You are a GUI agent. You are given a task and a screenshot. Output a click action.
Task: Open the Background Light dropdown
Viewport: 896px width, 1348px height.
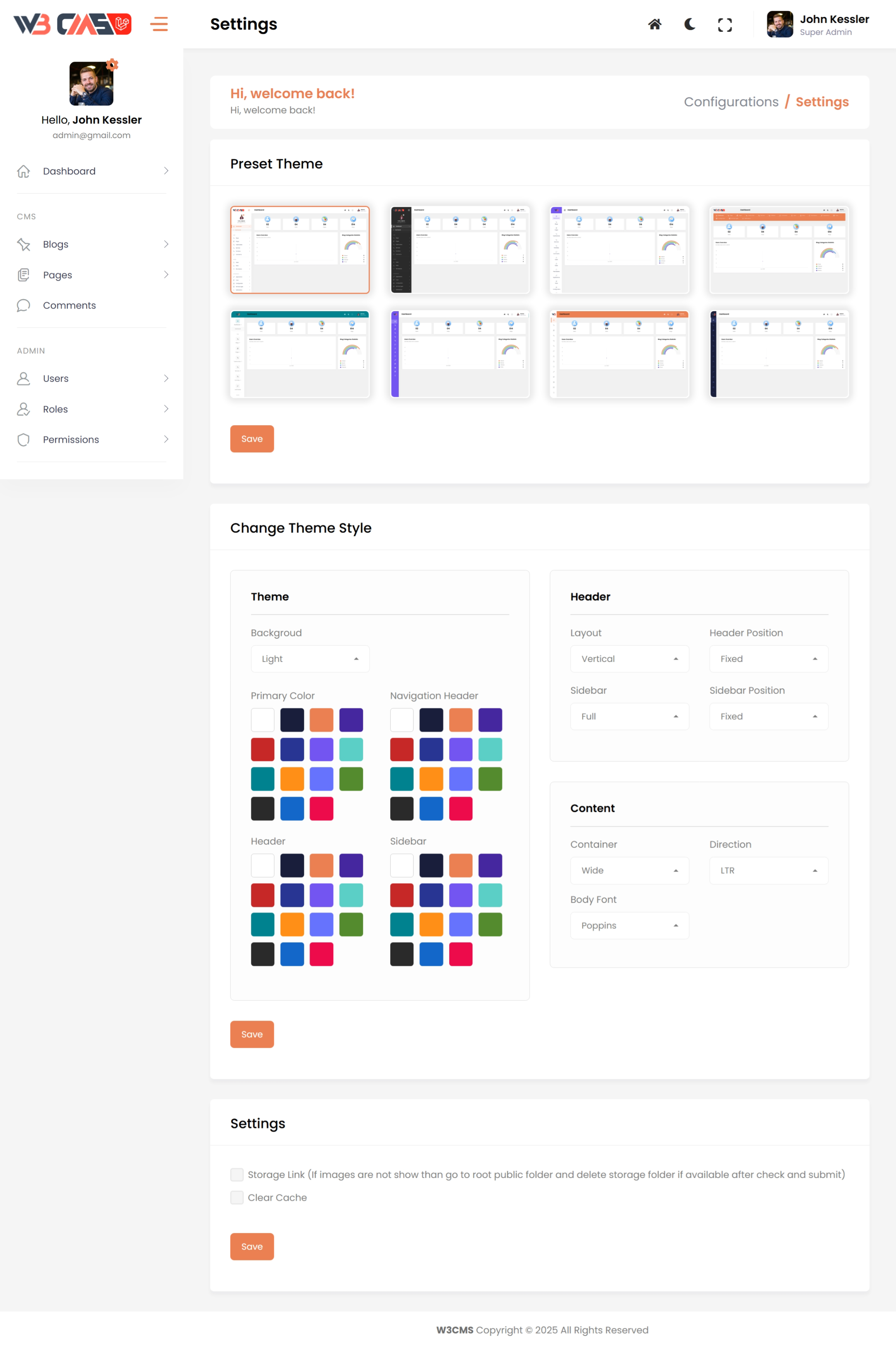pos(310,659)
